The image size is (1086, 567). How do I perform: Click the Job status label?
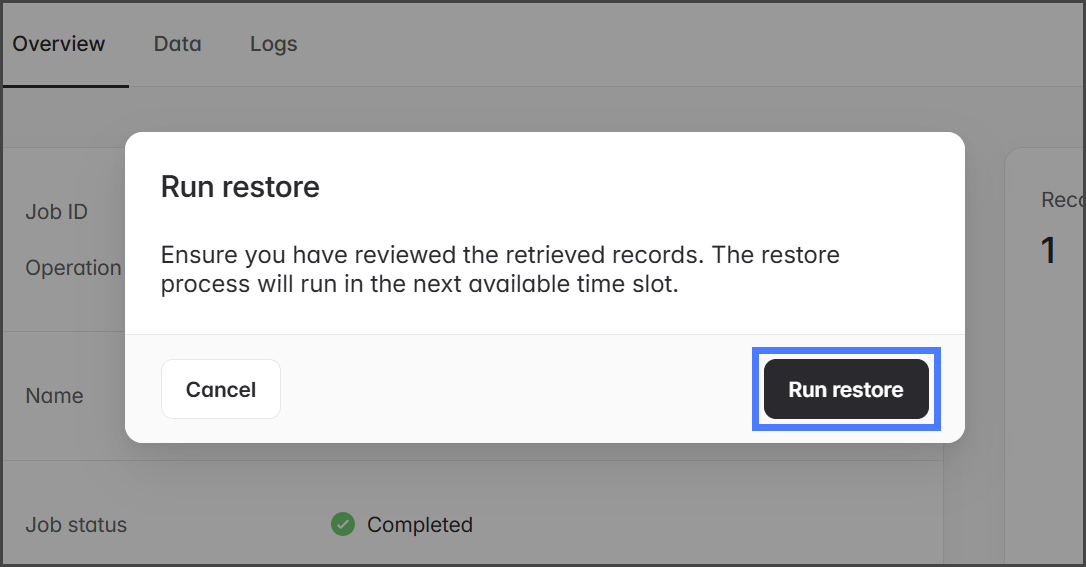76,524
